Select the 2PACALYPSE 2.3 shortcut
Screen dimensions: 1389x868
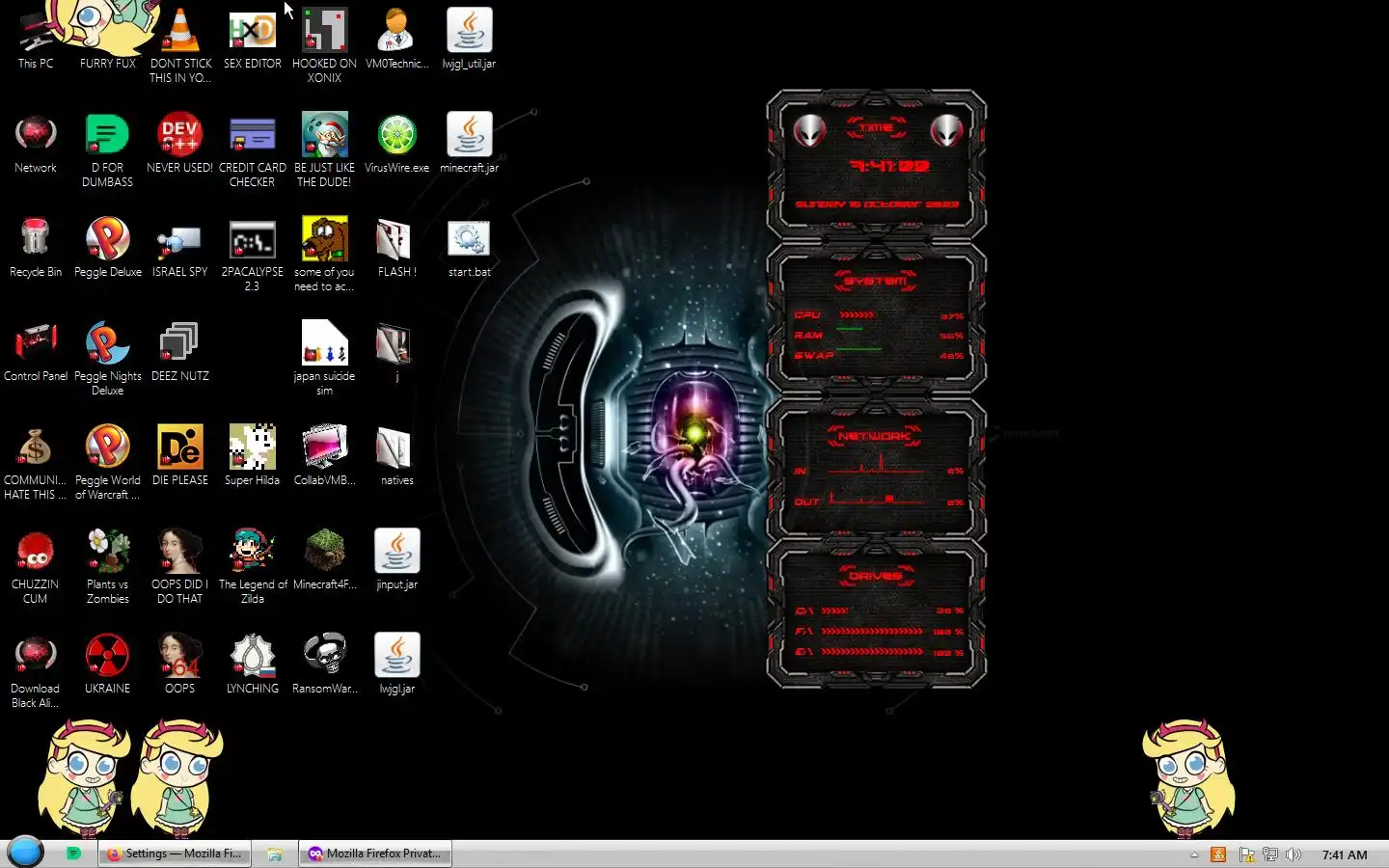(253, 254)
